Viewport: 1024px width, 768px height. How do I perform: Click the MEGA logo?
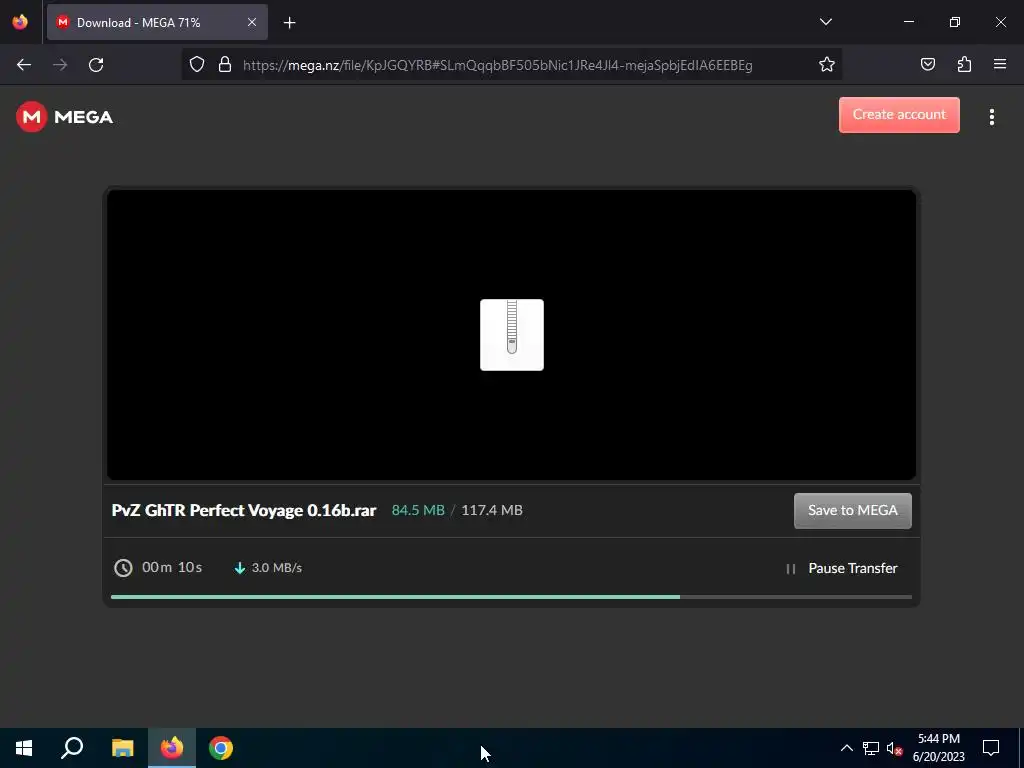(x=64, y=117)
